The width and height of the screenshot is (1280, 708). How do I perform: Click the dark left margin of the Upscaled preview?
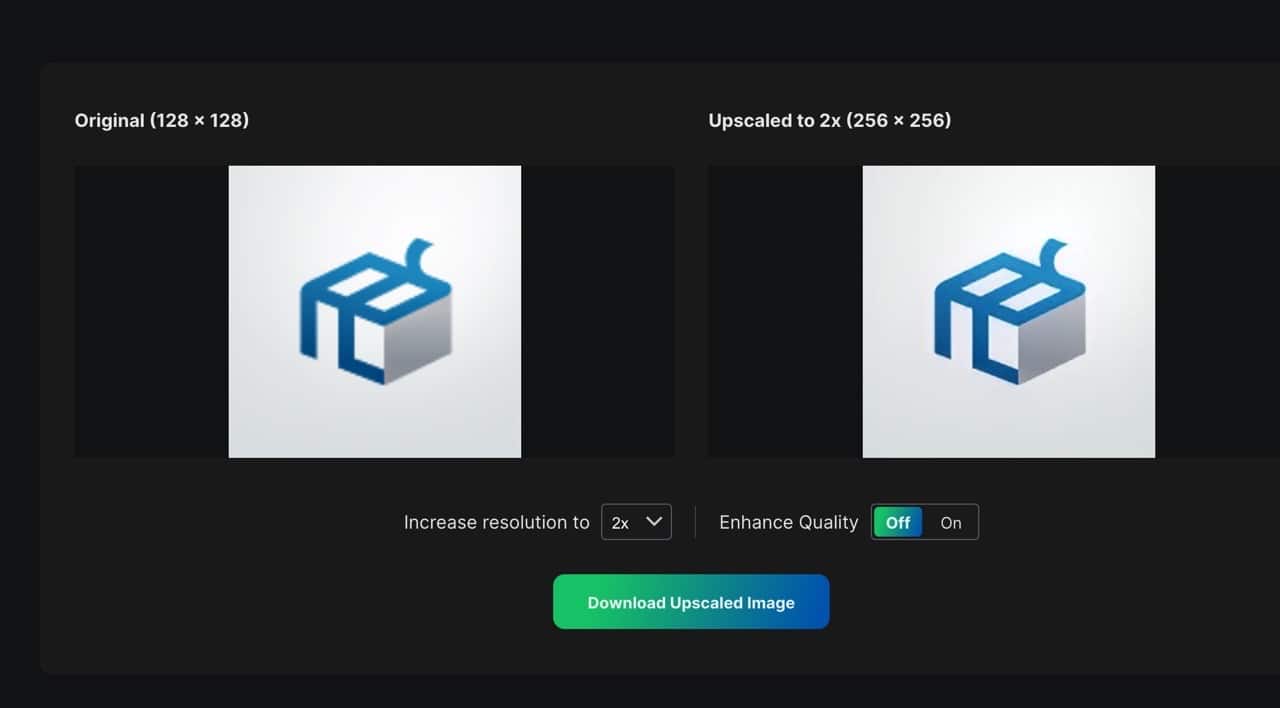(785, 311)
